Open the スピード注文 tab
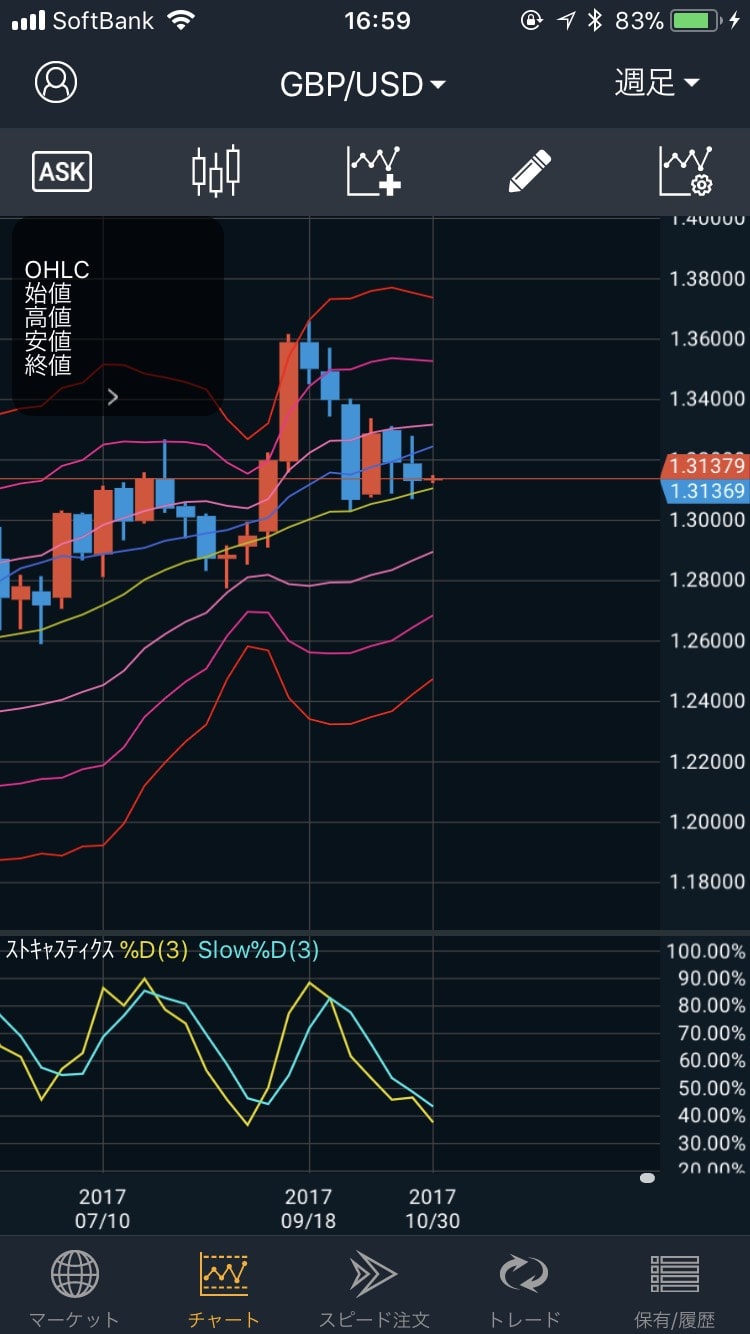 [x=374, y=1290]
